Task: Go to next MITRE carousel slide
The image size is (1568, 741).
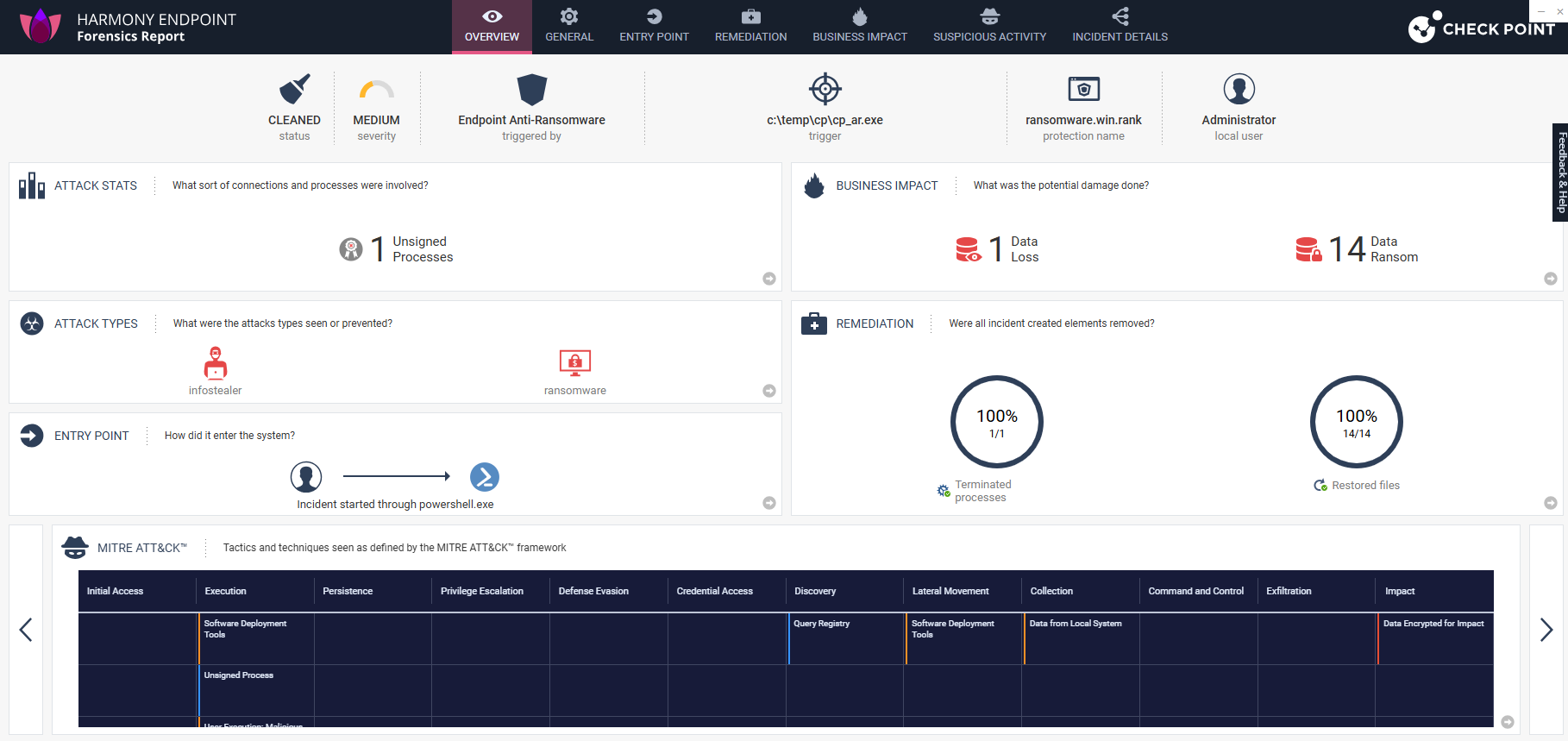Action: (x=1546, y=630)
